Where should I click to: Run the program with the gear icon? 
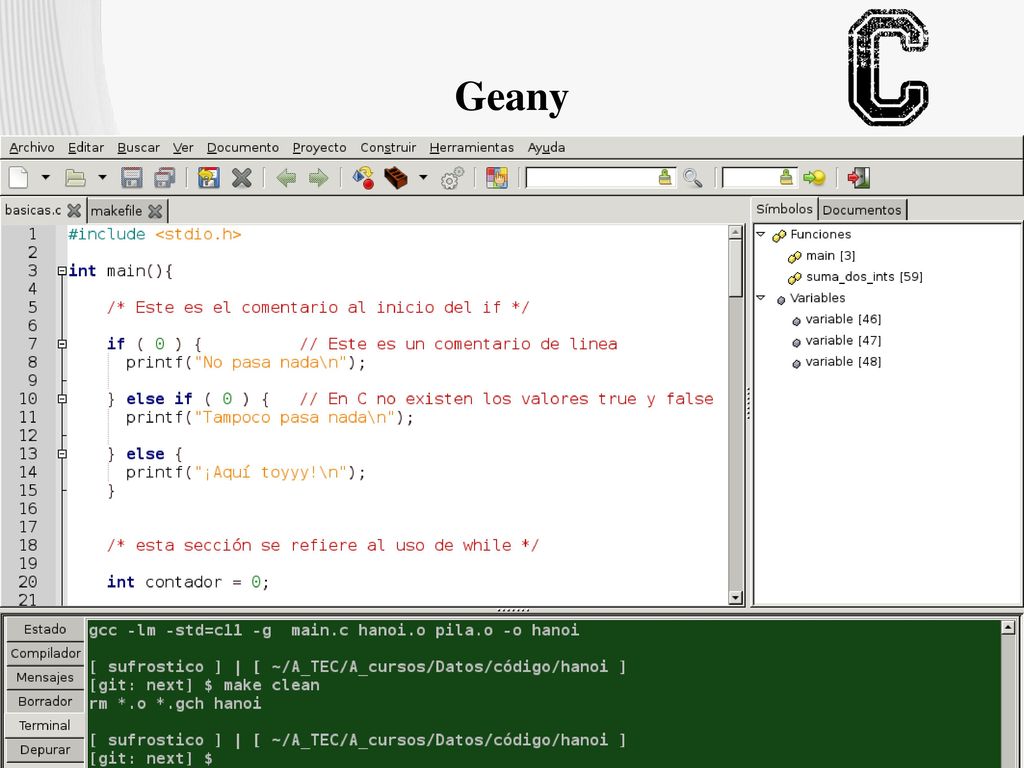(x=452, y=178)
